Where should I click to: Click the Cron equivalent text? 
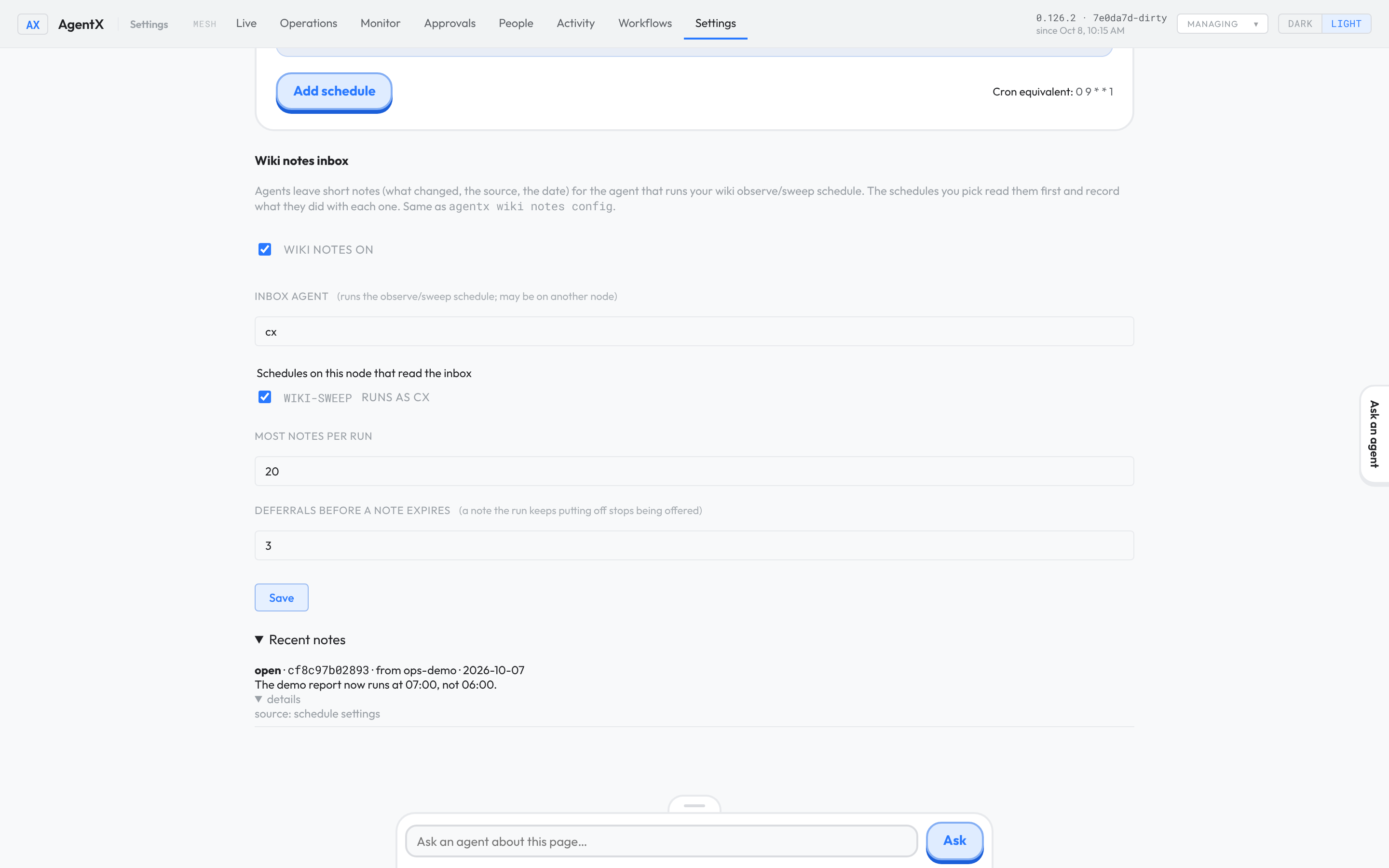click(1053, 92)
